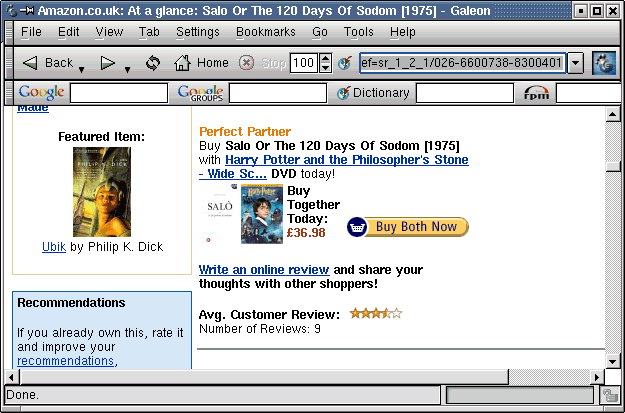The width and height of the screenshot is (625, 413).
Task: Click the status bar progress bar
Action: pyautogui.click(x=520, y=395)
